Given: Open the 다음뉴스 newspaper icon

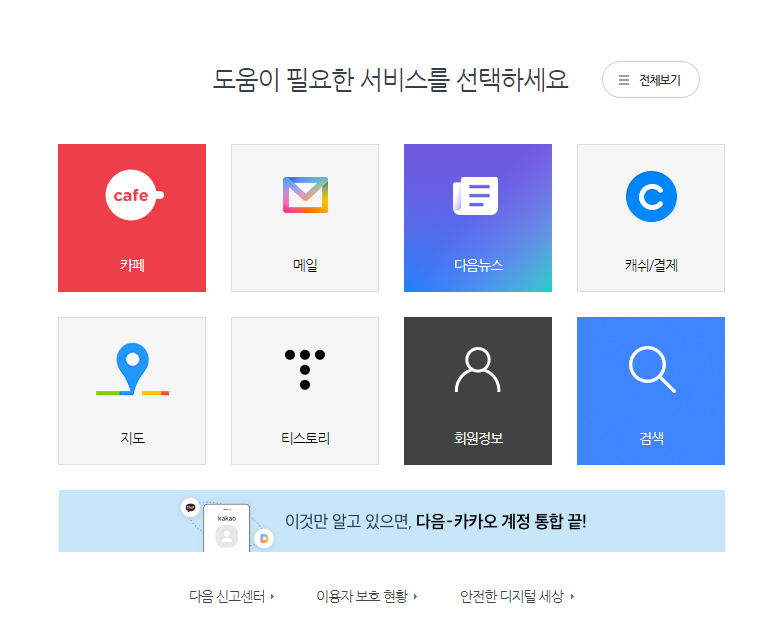Looking at the screenshot, I should (476, 195).
